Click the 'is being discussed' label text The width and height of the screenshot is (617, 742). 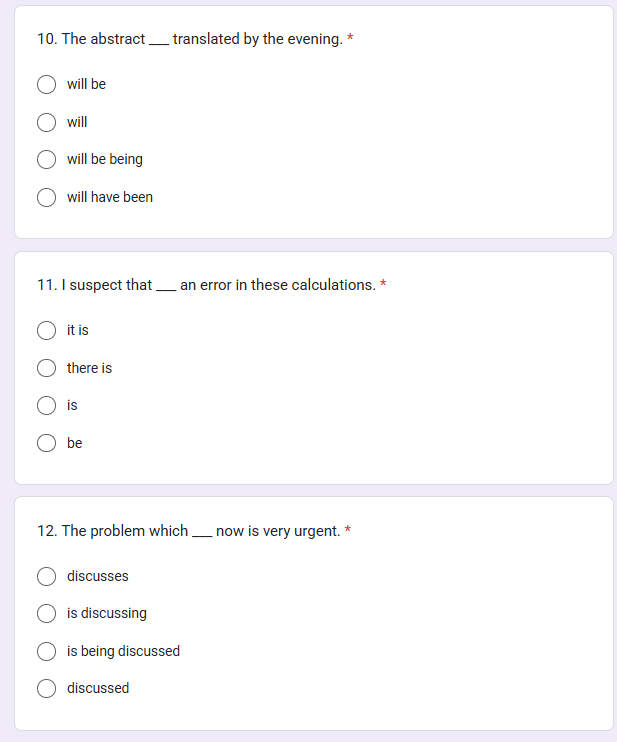[123, 651]
